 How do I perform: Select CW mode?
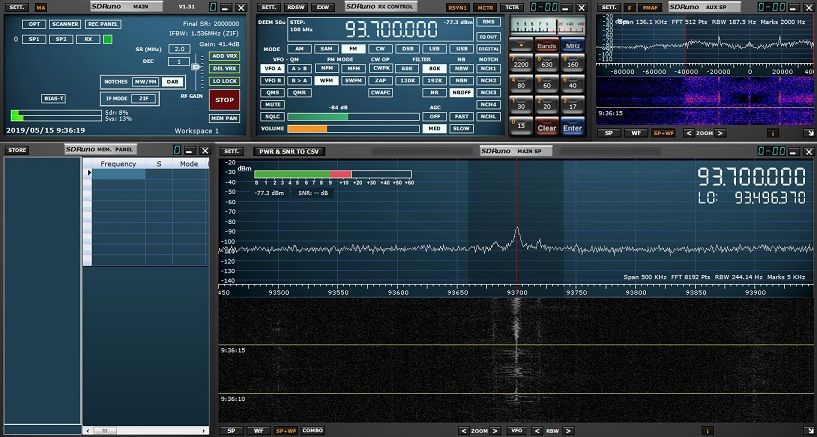click(380, 49)
